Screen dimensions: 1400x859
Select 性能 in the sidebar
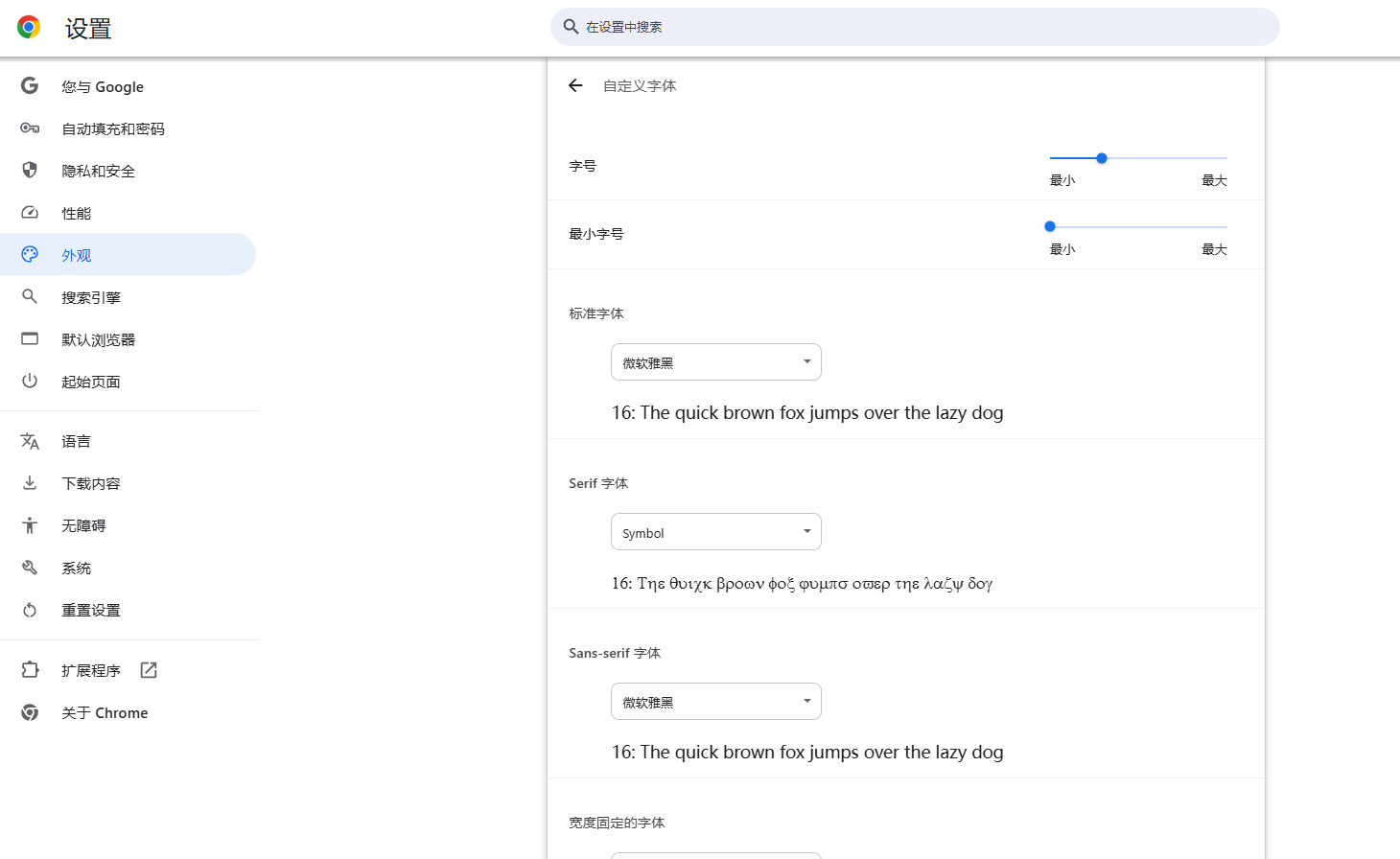(x=128, y=213)
